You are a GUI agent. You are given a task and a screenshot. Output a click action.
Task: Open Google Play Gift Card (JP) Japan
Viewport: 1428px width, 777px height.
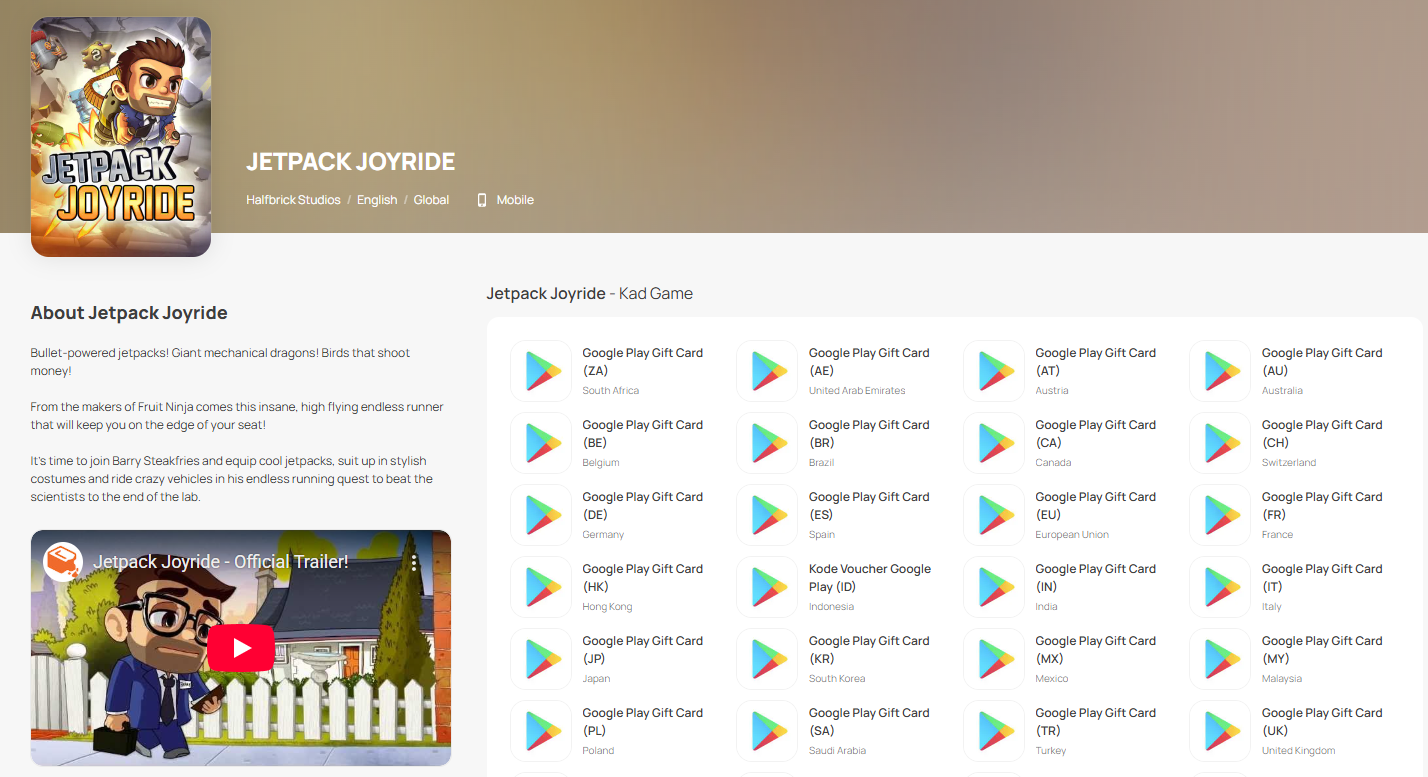click(x=642, y=650)
